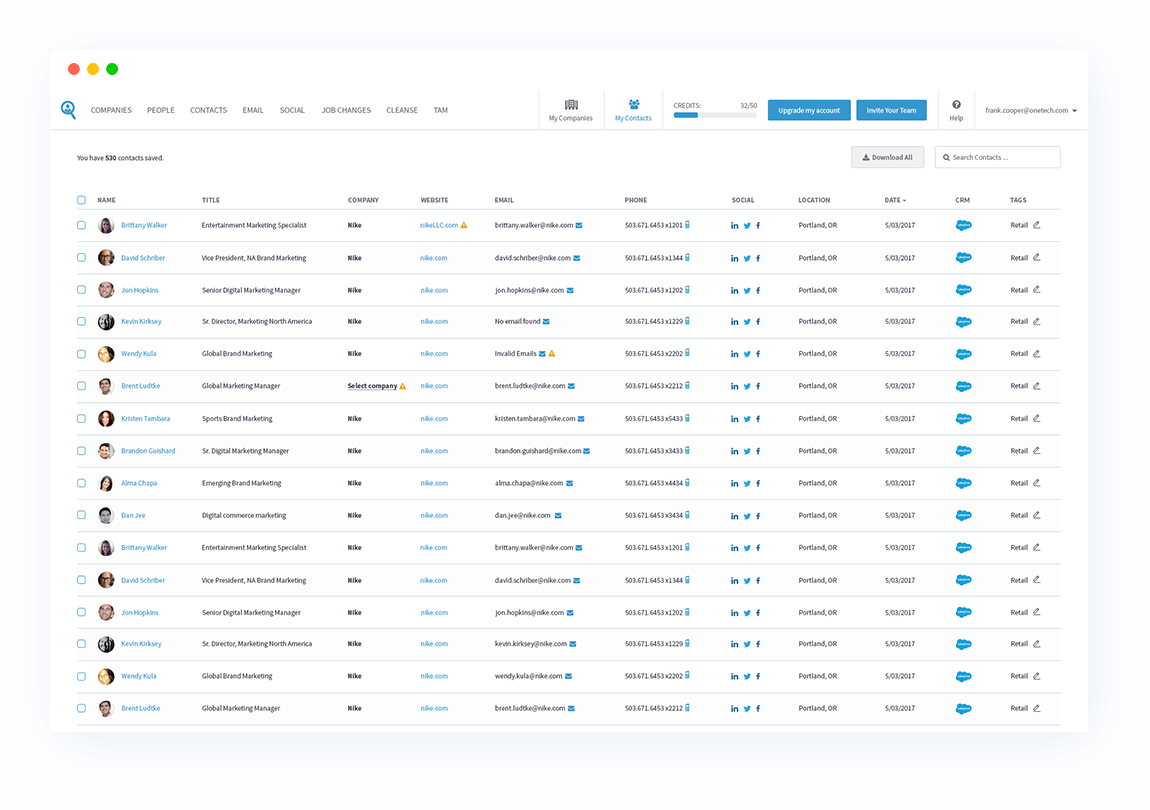Open frank.cooper@onetech.com account dropdown
The image size is (1150, 810).
[1030, 111]
